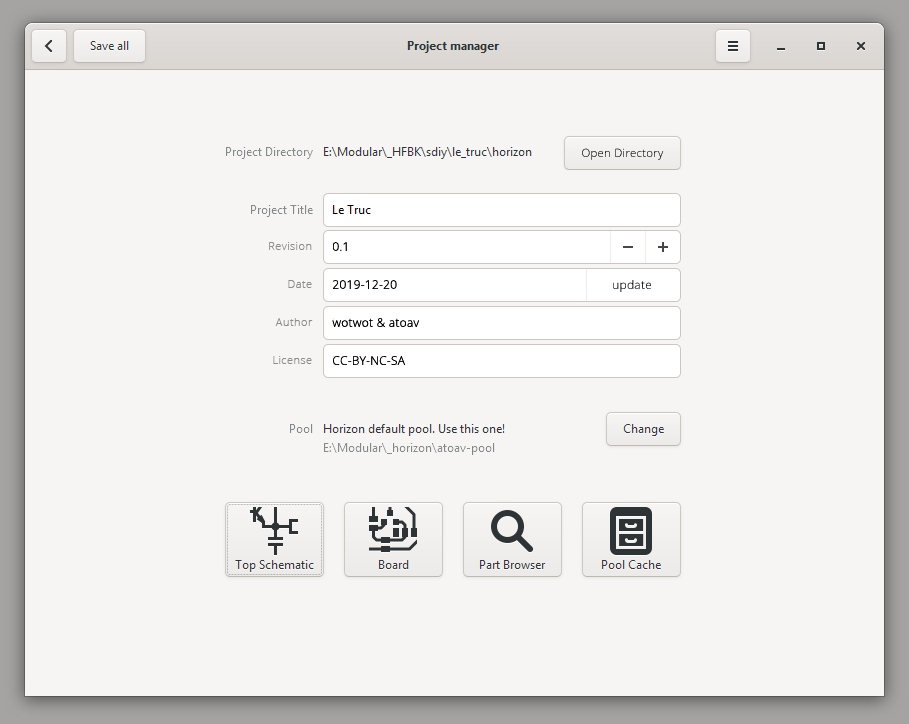Click Save all button
The image size is (909, 724).
[x=109, y=46]
